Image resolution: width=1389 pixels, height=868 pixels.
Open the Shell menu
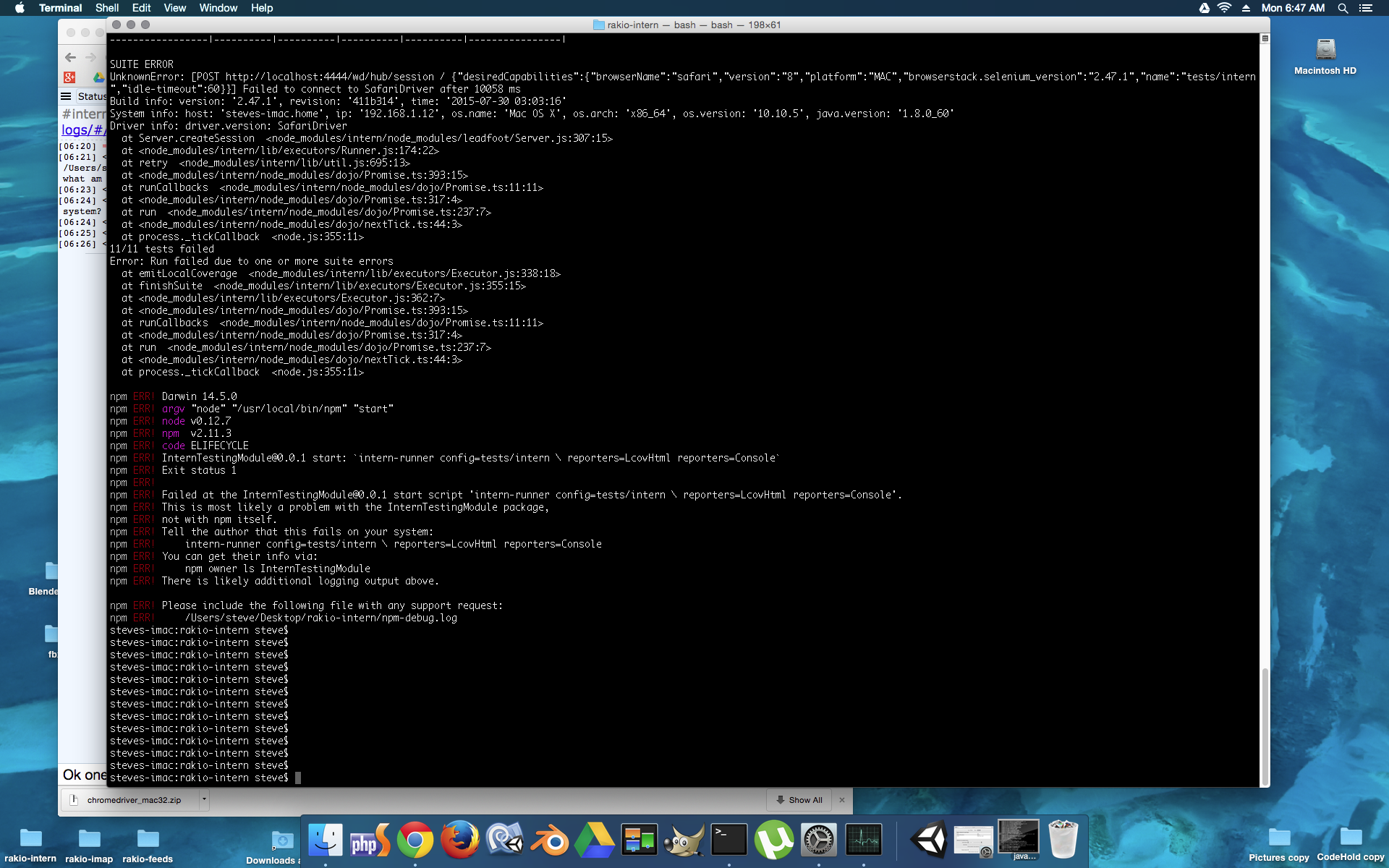point(107,8)
